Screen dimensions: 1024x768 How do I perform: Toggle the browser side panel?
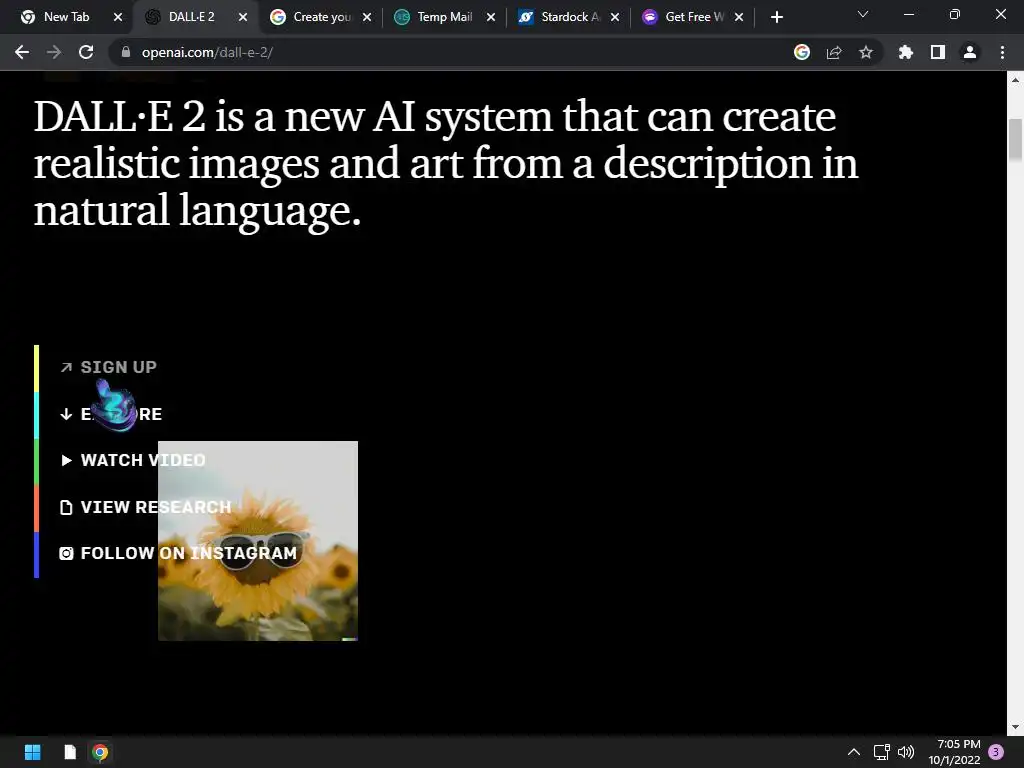pyautogui.click(x=938, y=52)
